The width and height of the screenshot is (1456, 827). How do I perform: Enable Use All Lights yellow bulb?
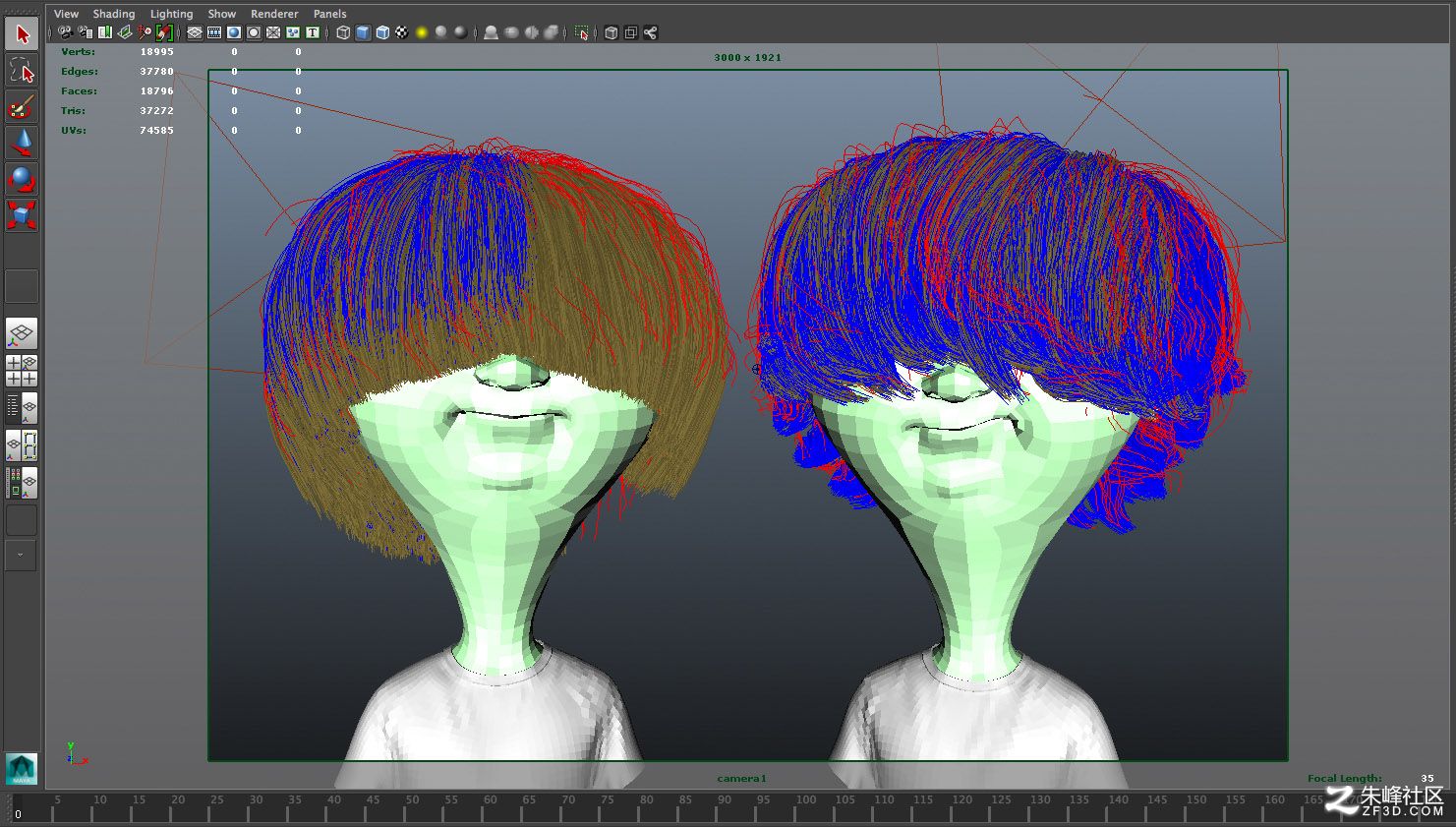pos(422,32)
